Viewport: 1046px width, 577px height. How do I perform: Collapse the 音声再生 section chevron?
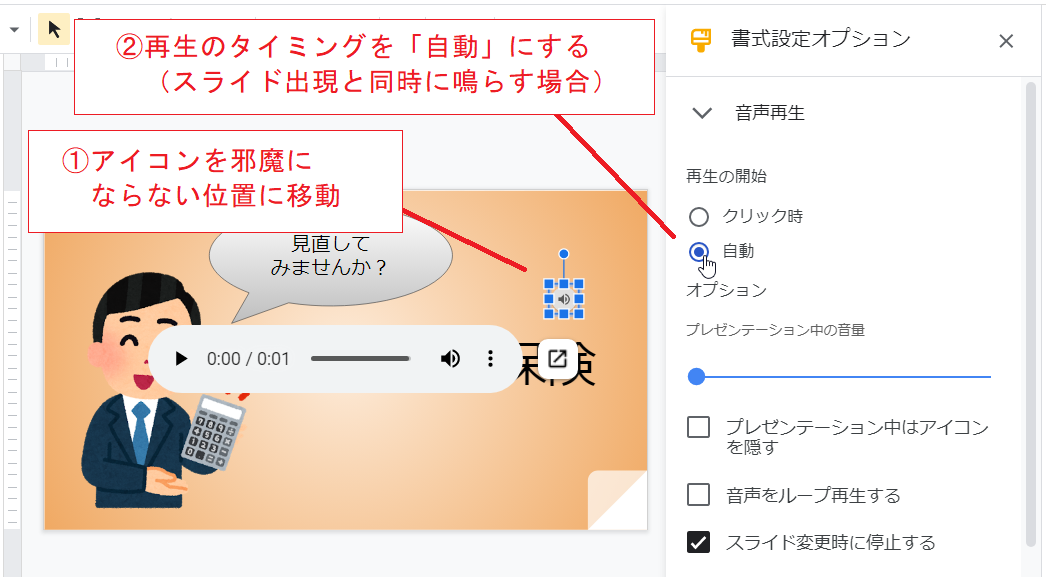[702, 113]
